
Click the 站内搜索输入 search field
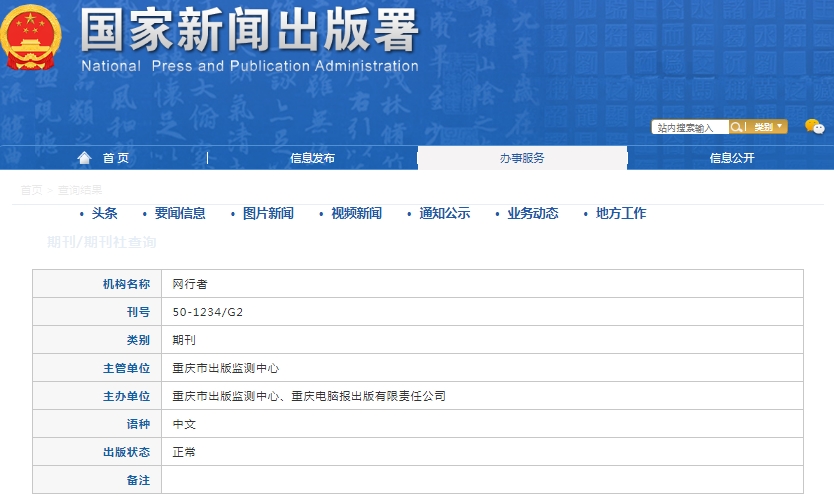689,128
